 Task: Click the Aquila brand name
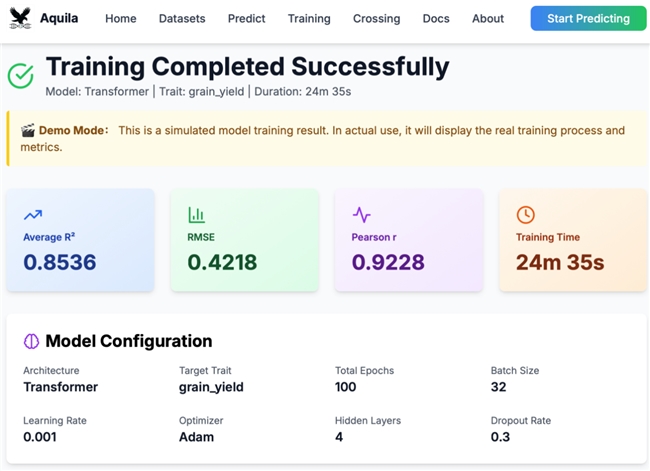pos(59,18)
